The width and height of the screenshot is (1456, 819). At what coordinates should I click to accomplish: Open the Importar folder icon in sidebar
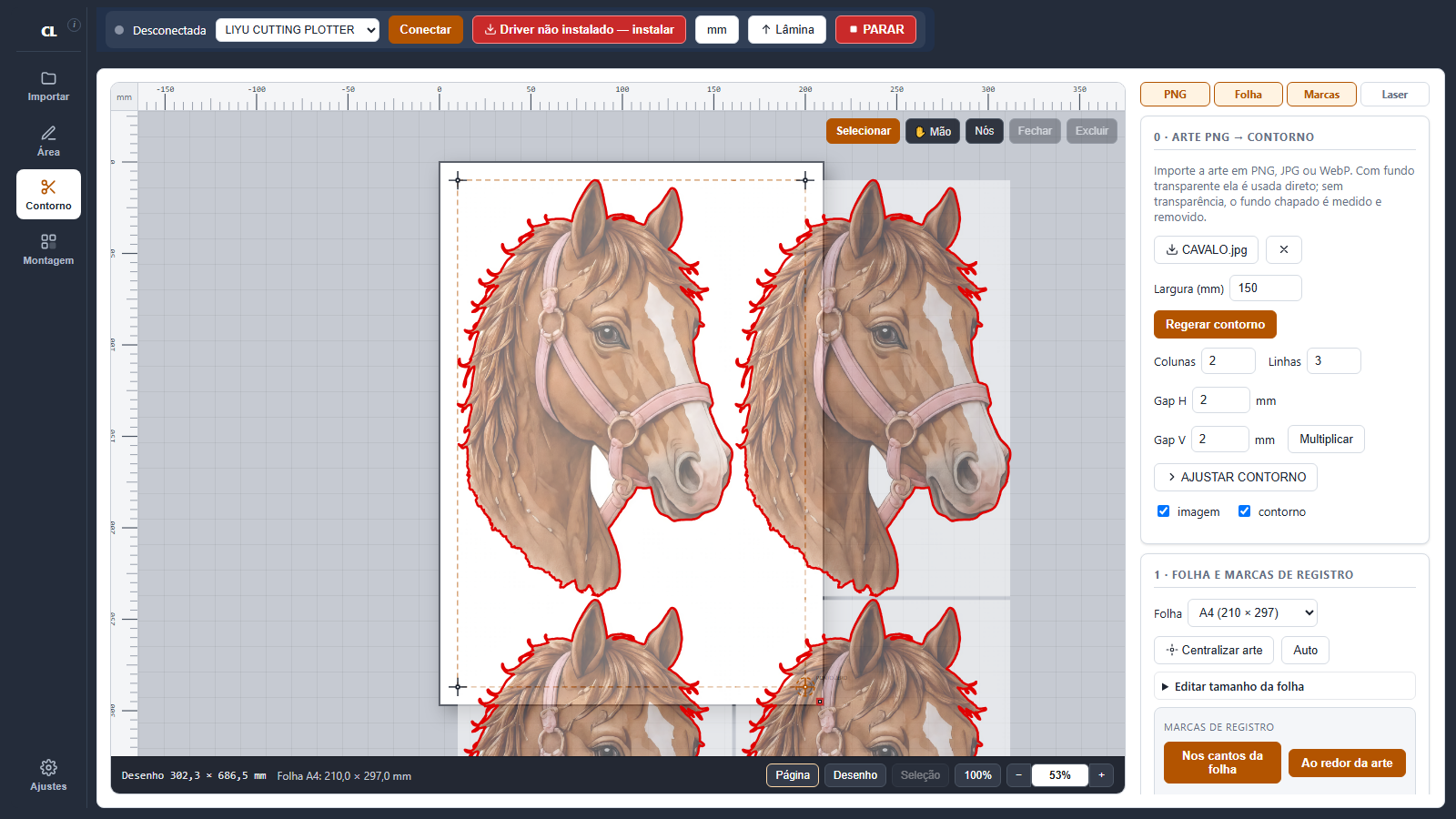click(x=48, y=86)
